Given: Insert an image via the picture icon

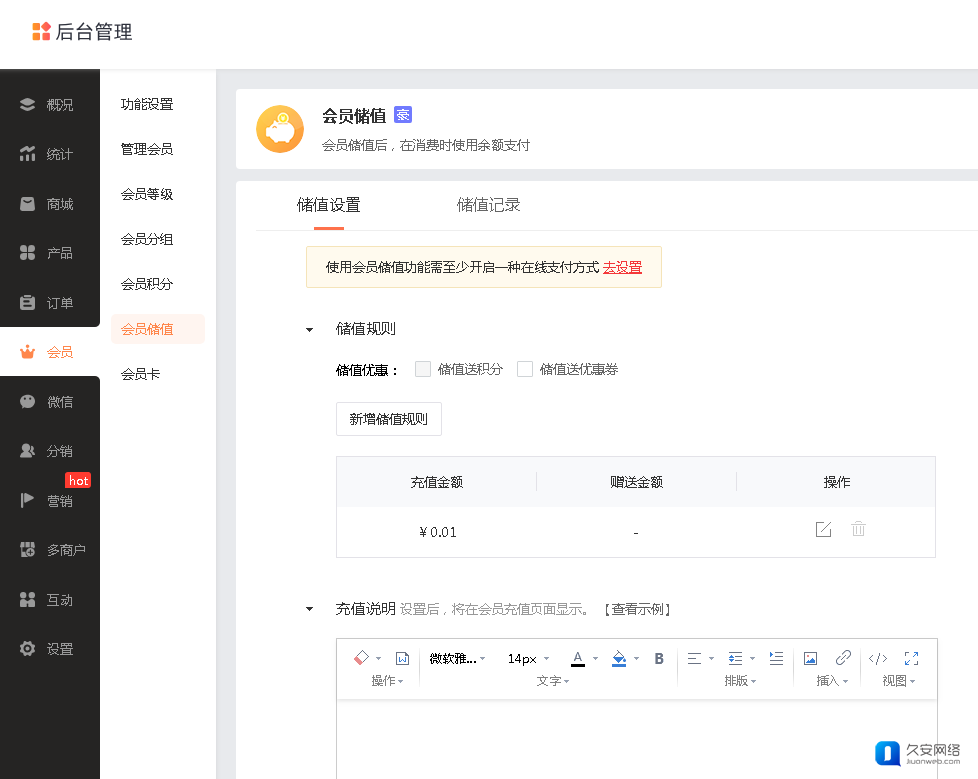Looking at the screenshot, I should 811,658.
